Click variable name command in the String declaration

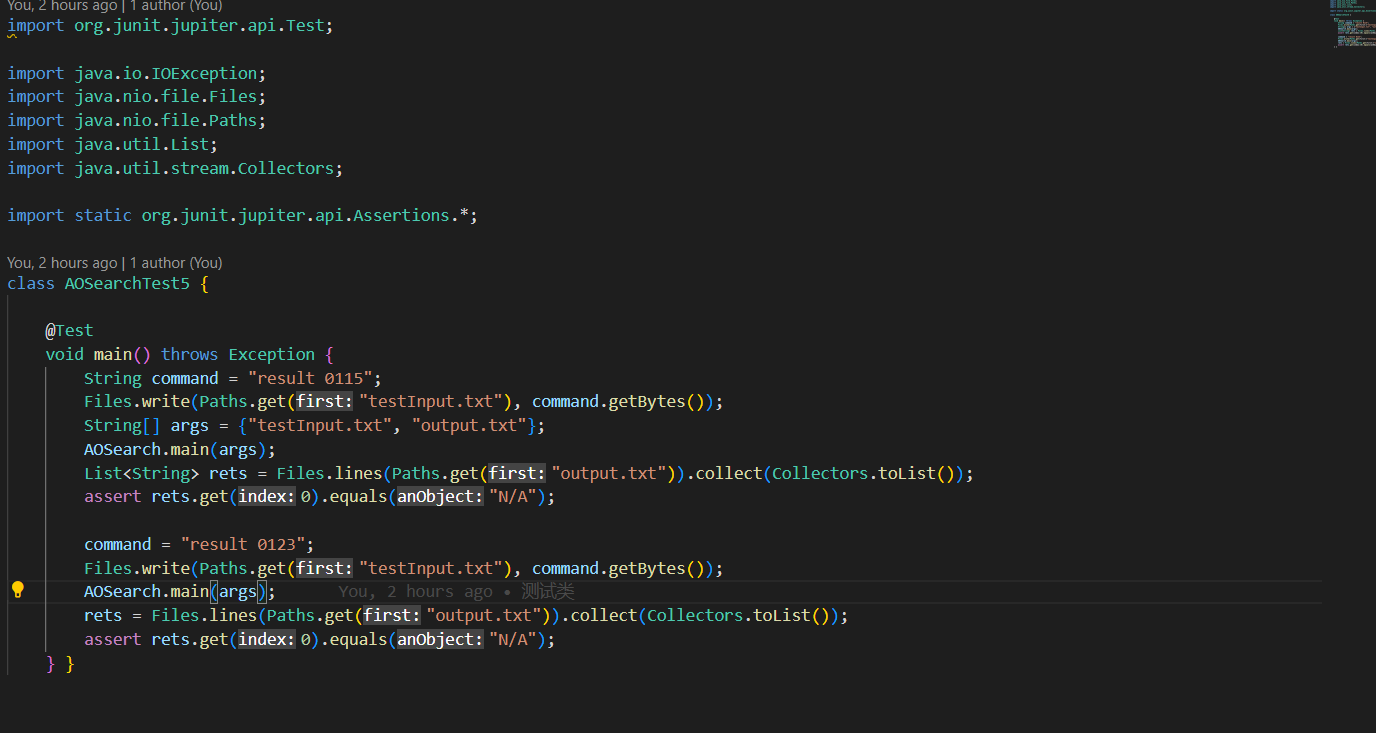coord(185,378)
